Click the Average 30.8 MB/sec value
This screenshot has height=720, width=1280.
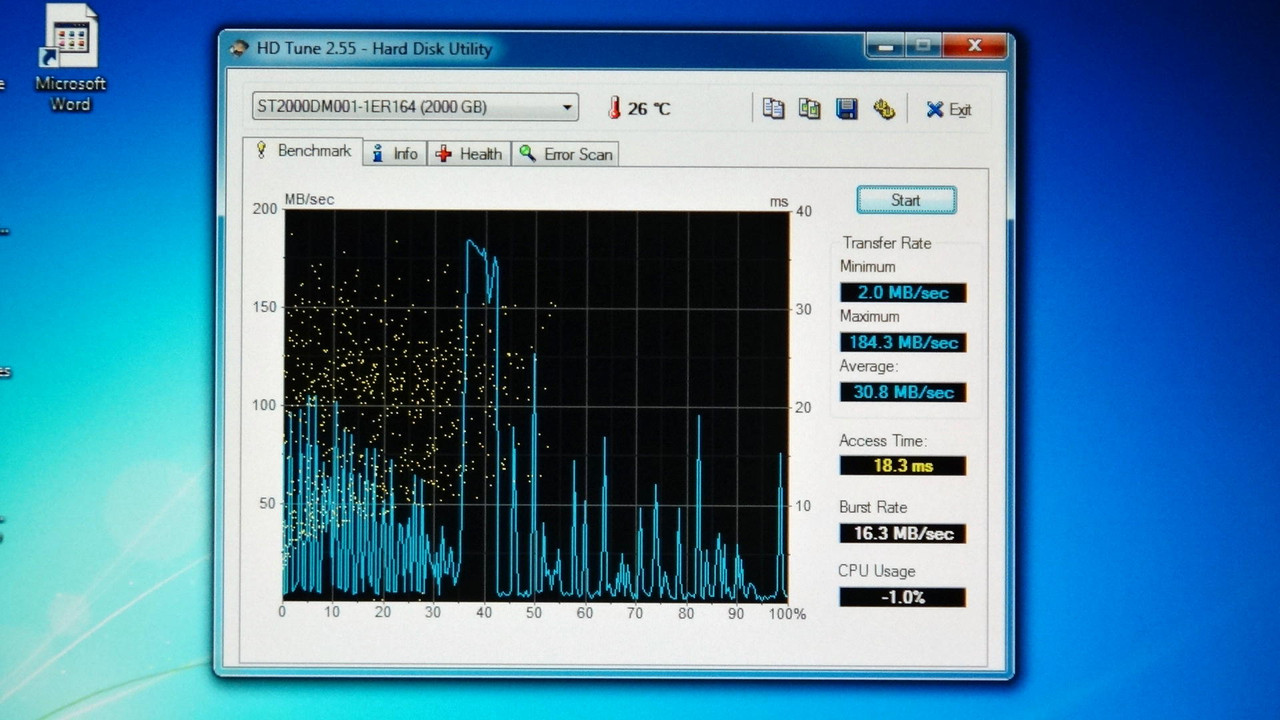[903, 393]
